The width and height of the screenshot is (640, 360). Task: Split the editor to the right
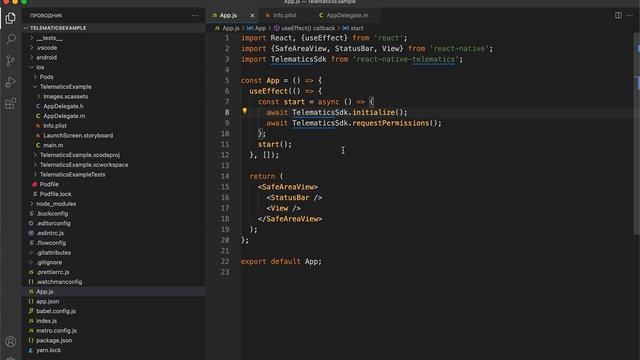pos(618,16)
